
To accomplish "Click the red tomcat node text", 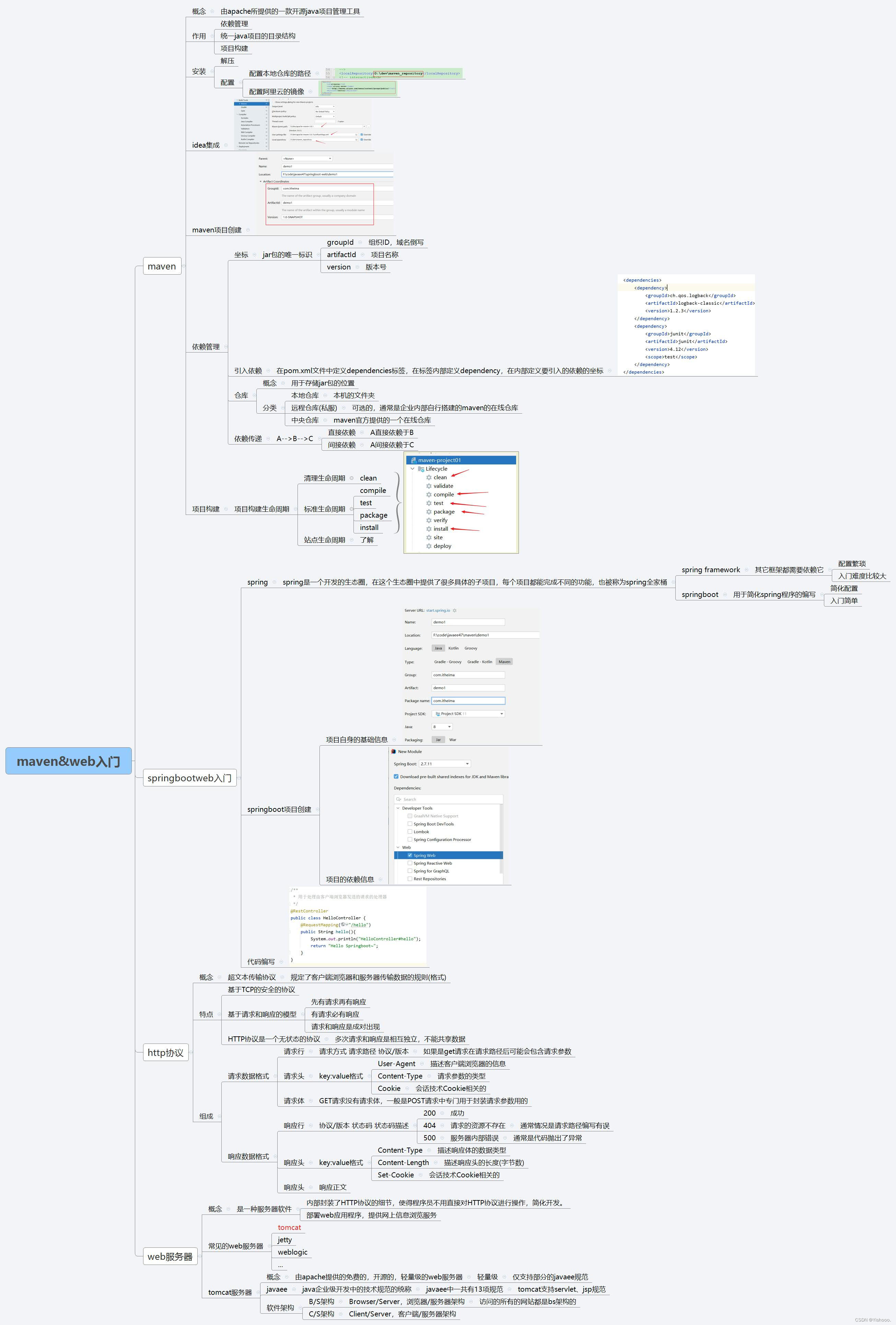I will [x=290, y=1228].
